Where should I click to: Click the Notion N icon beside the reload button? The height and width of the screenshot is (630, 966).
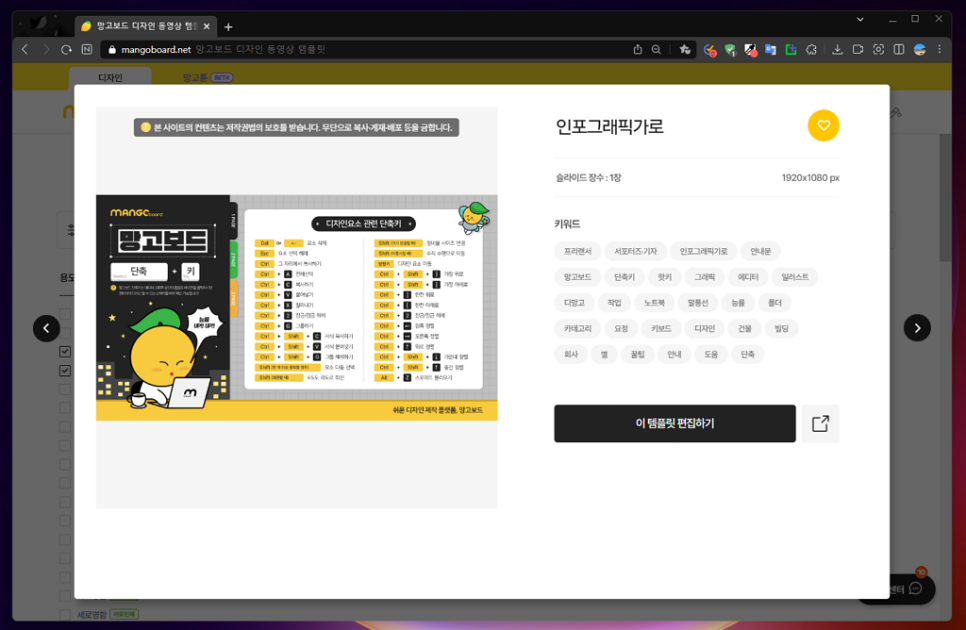(87, 49)
